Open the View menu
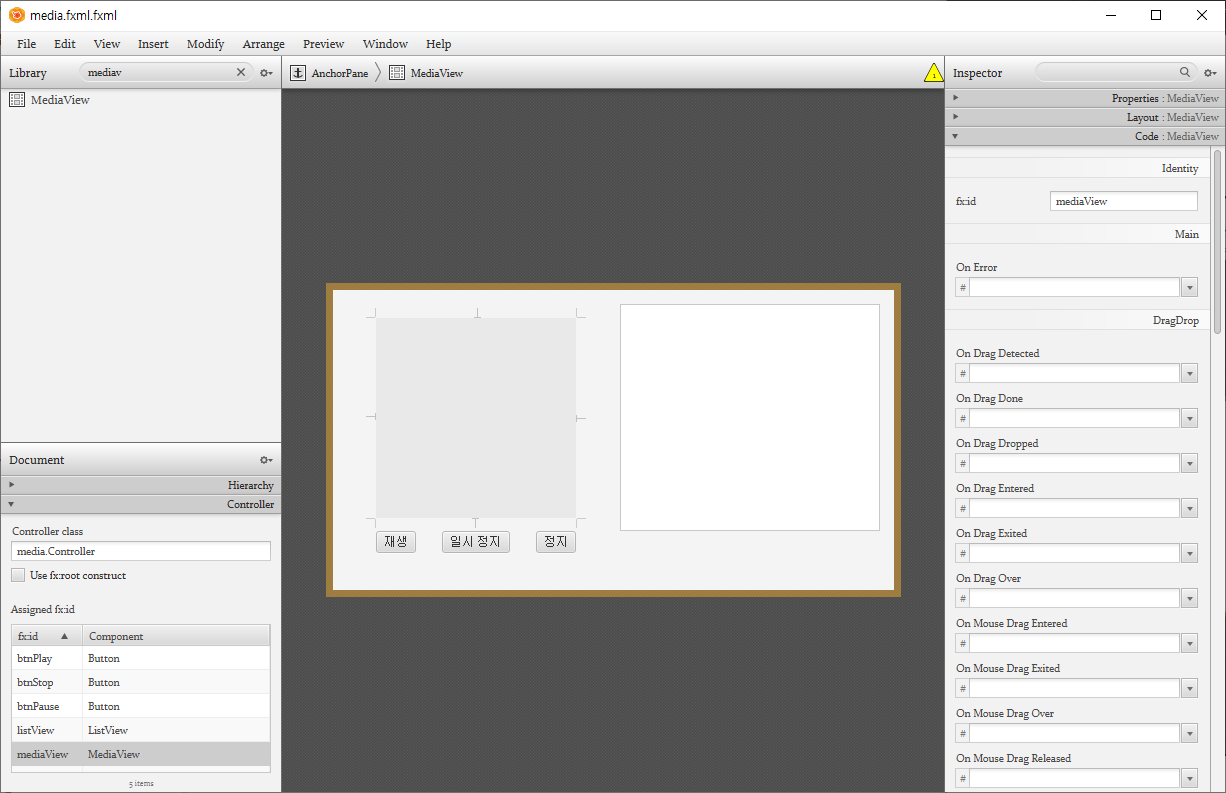 (107, 44)
